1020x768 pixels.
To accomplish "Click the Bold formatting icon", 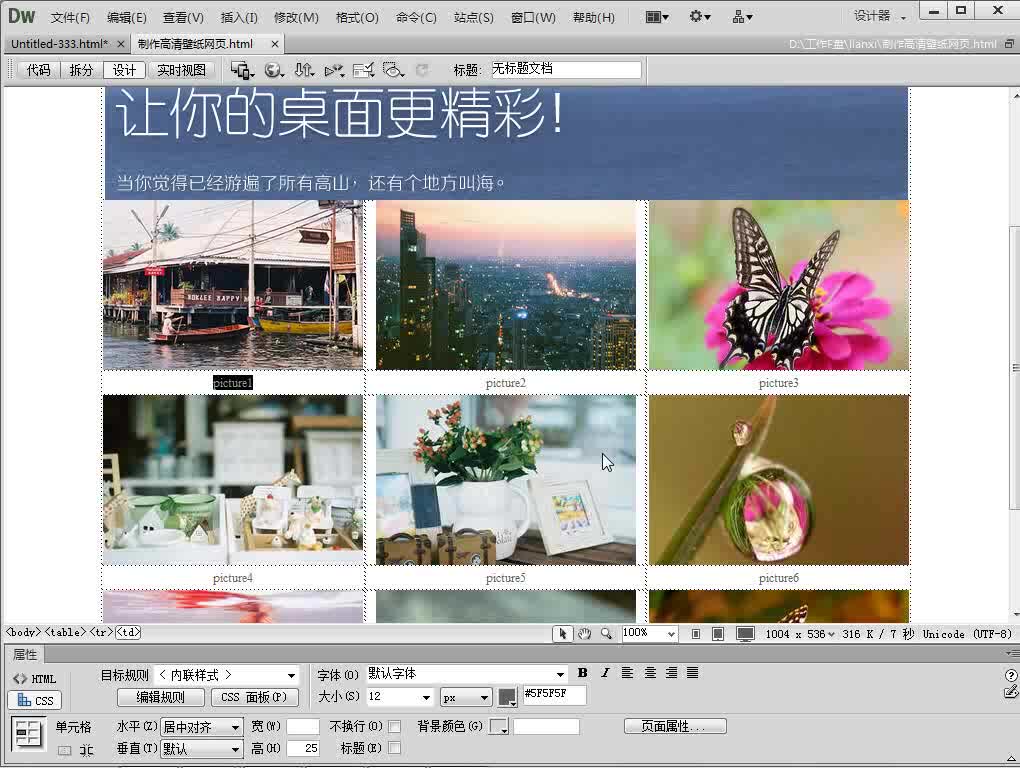I will point(583,673).
